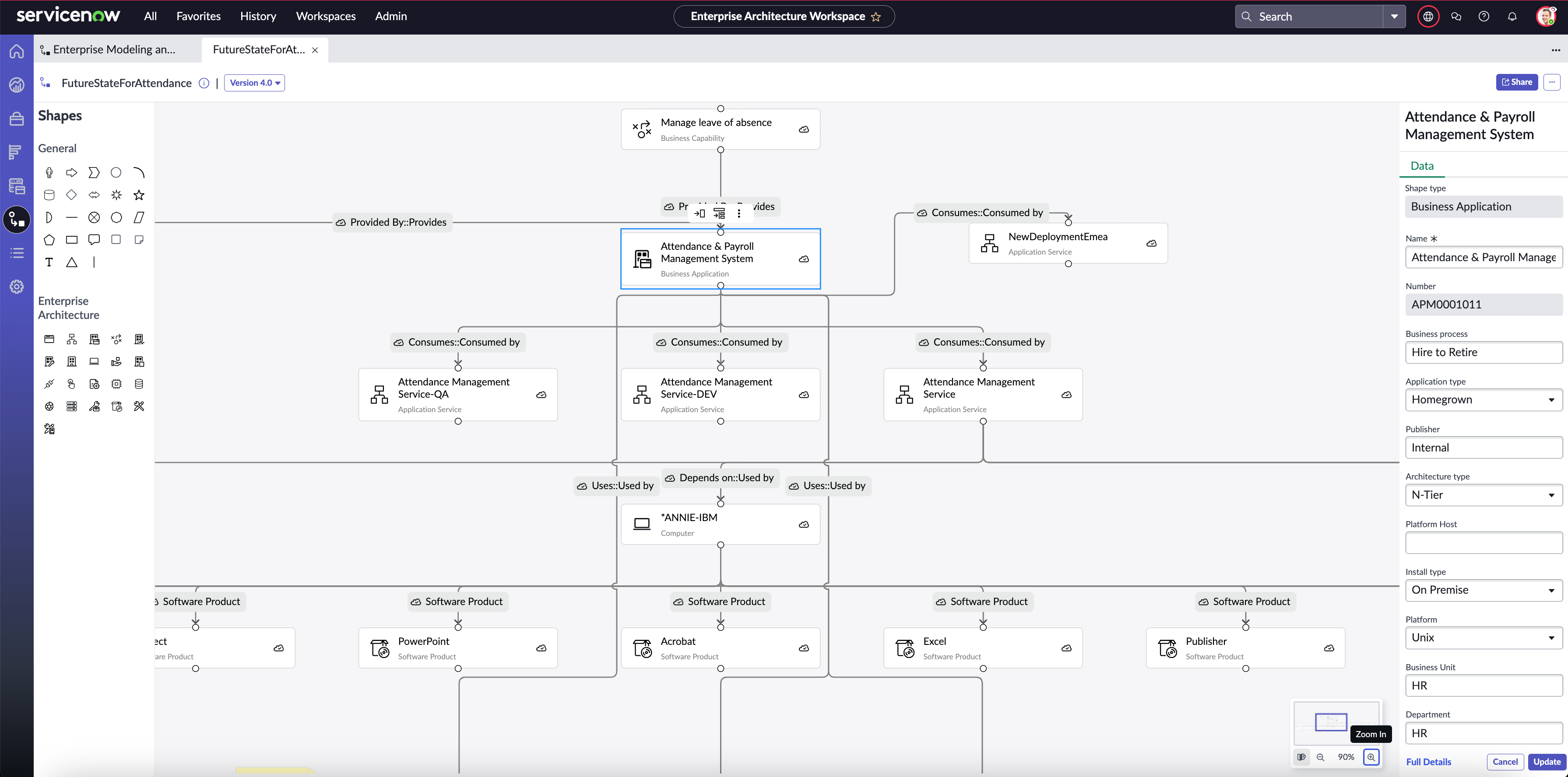Select the processor chip EA shape
This screenshot has width=1568, height=777.
click(x=116, y=384)
